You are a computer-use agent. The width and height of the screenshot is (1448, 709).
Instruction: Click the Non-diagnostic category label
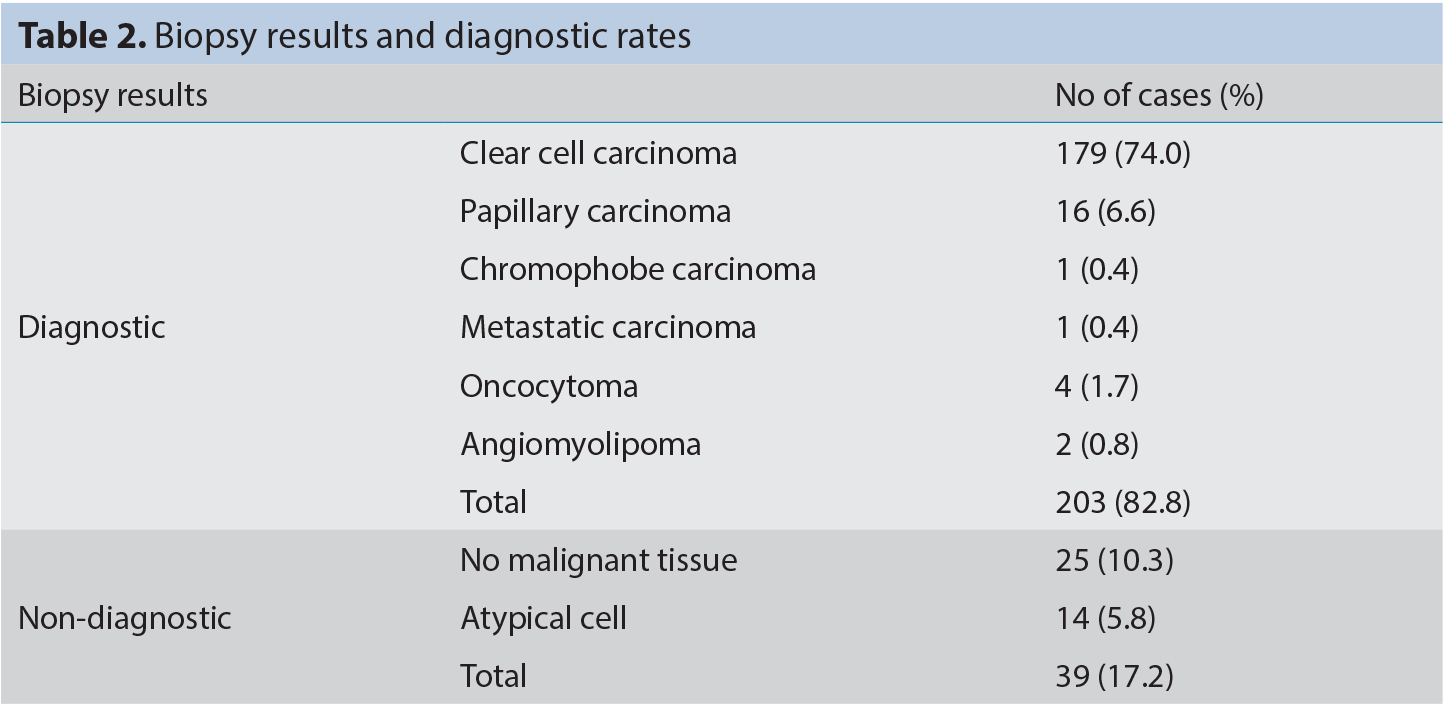coord(125,618)
